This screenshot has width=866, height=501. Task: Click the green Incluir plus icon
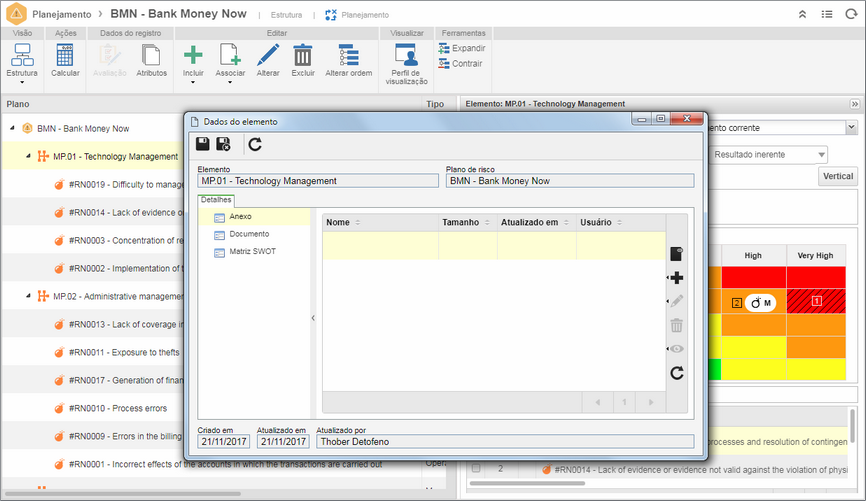(x=193, y=55)
